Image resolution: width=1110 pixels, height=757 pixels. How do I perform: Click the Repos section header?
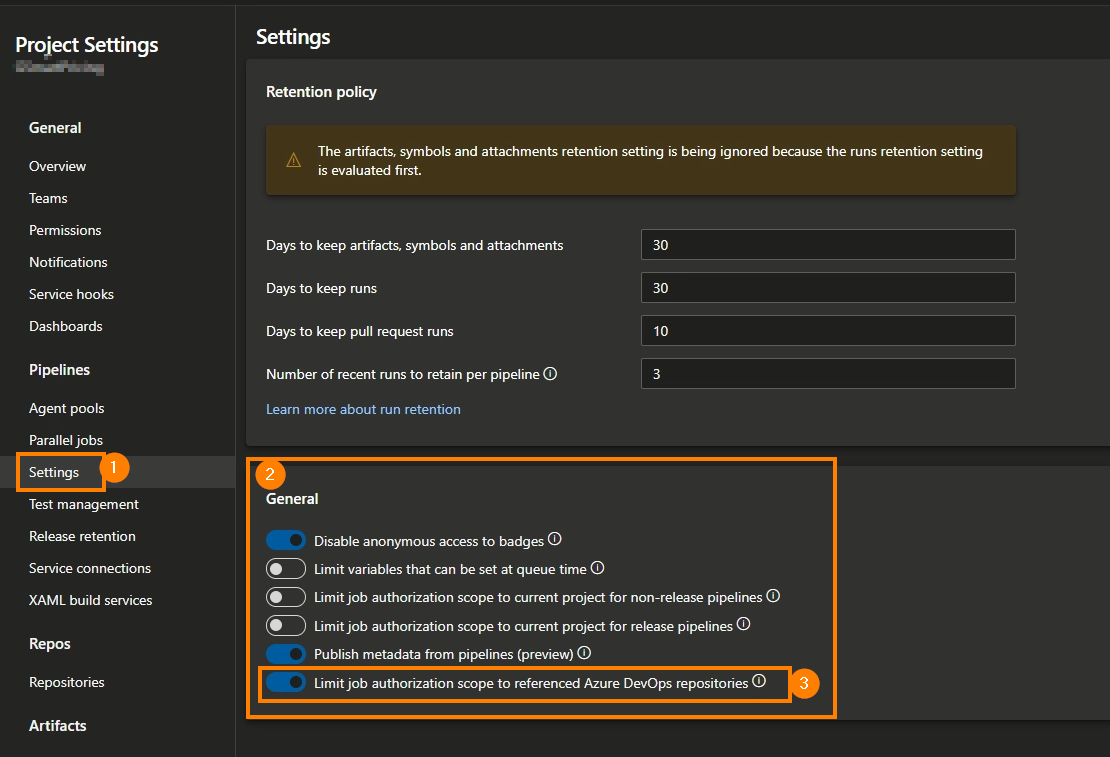click(50, 644)
